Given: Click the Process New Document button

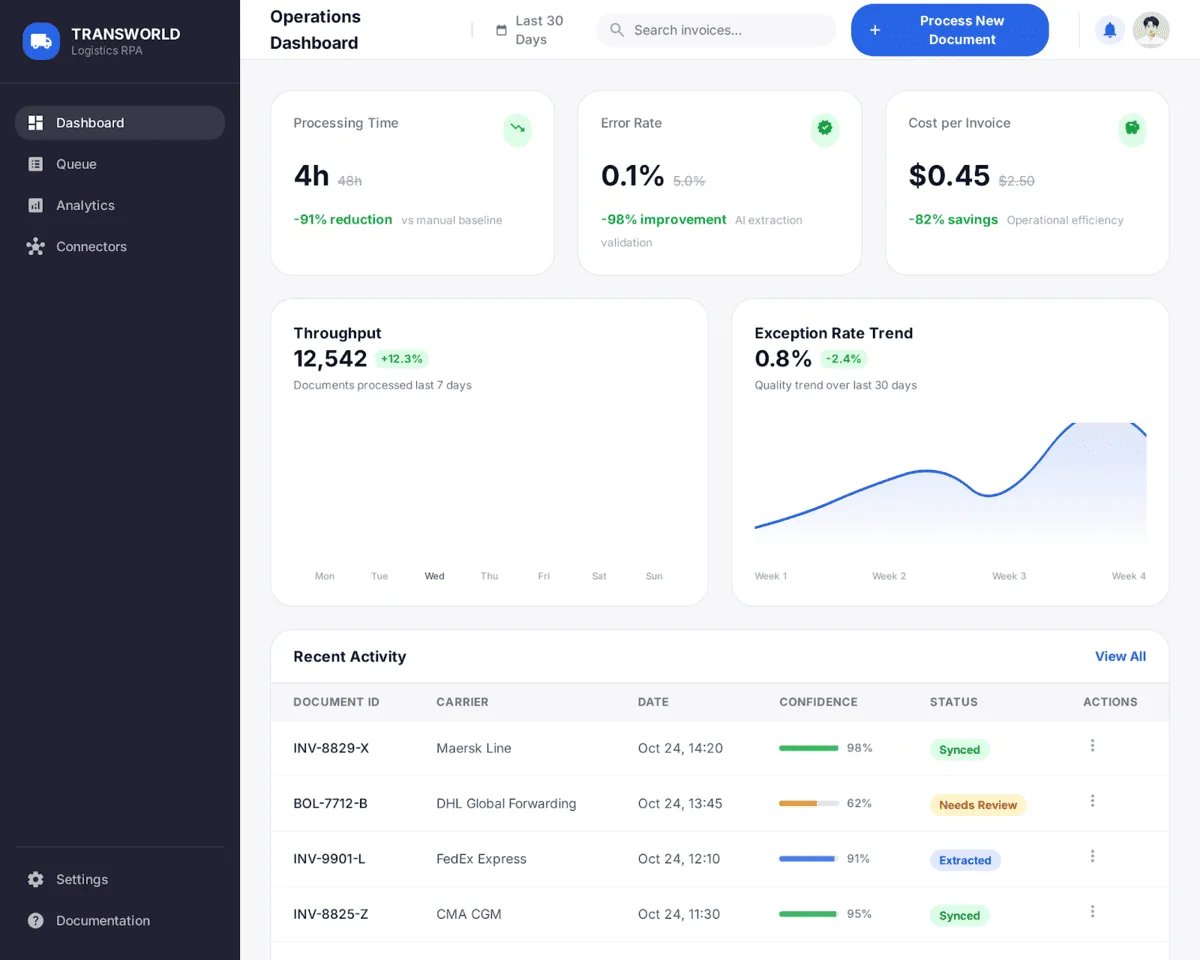Looking at the screenshot, I should 949,30.
